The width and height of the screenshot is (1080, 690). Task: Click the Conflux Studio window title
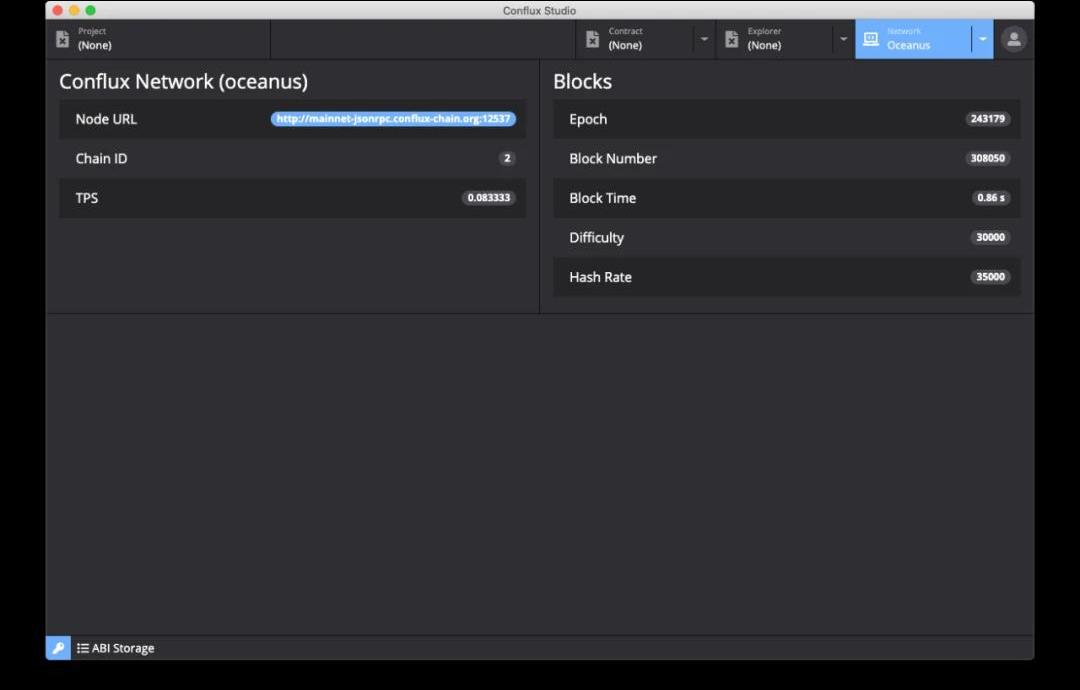pyautogui.click(x=539, y=10)
